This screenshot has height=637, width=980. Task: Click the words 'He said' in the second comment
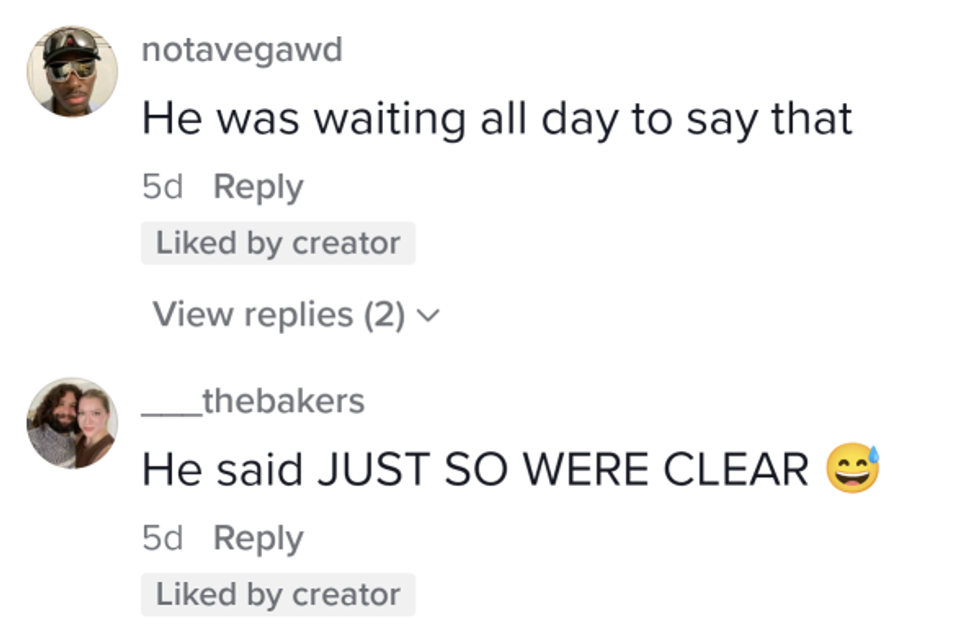[223, 470]
